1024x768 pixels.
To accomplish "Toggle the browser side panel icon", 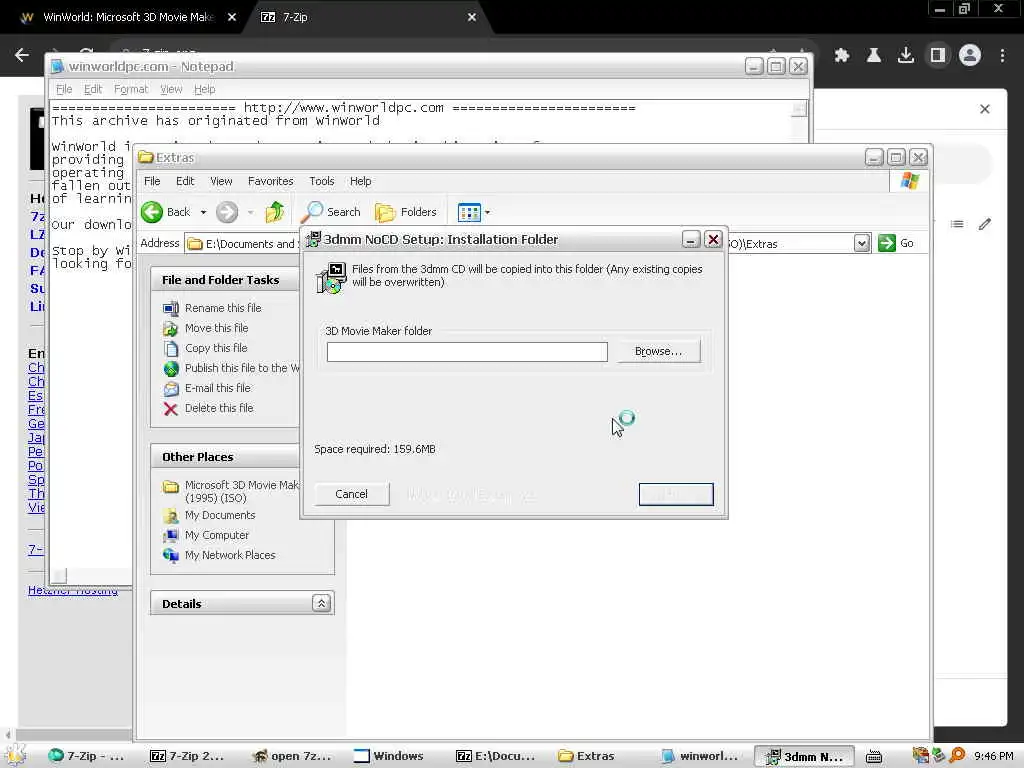I will [938, 56].
